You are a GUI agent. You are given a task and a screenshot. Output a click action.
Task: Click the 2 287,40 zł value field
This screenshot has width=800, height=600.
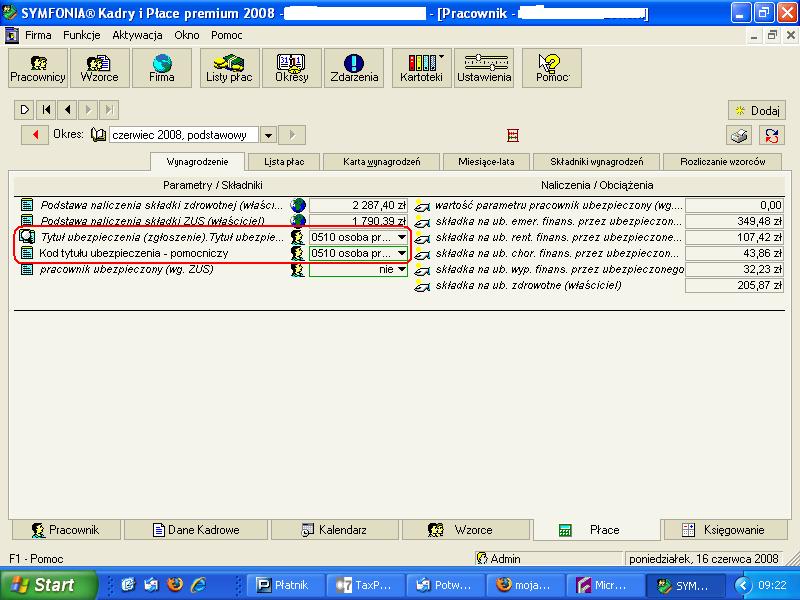tap(358, 205)
